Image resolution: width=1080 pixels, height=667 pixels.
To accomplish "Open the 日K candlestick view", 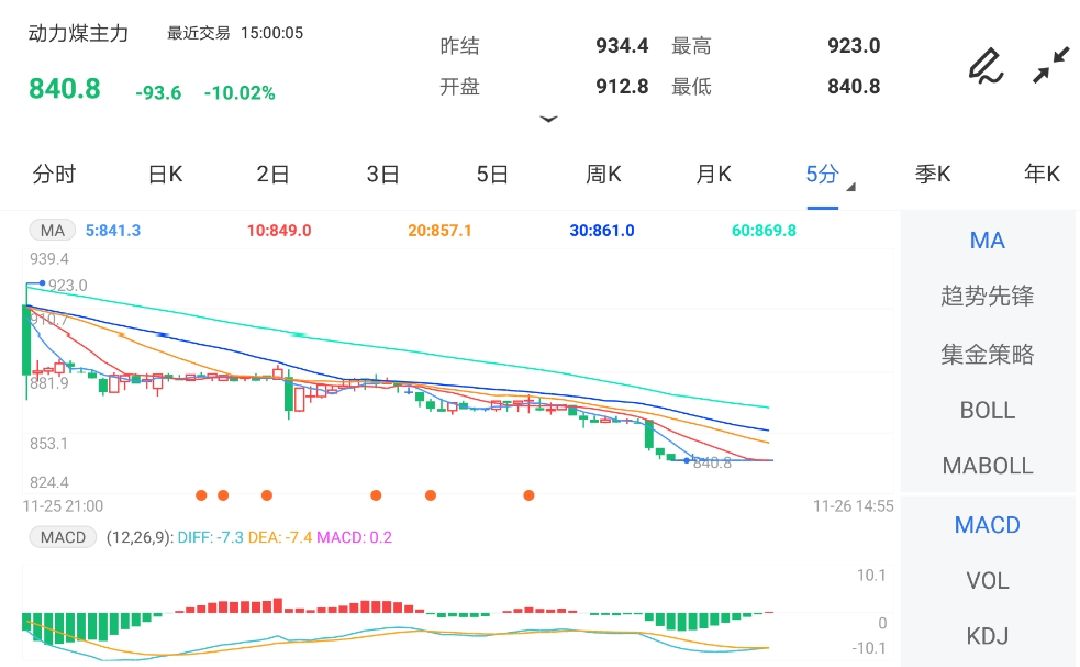I will (x=164, y=173).
